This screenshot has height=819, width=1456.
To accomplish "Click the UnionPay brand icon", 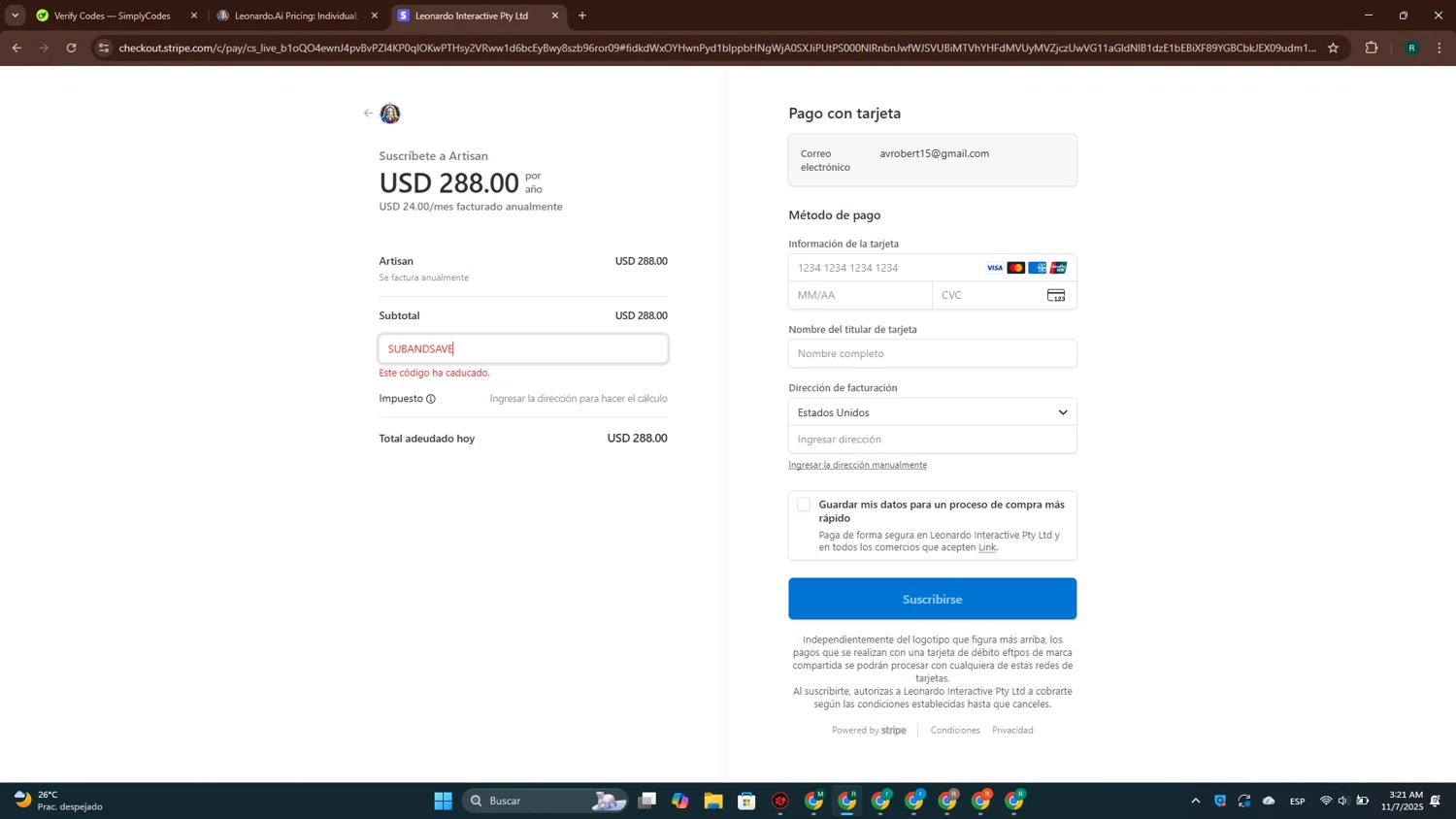I will click(1059, 268).
